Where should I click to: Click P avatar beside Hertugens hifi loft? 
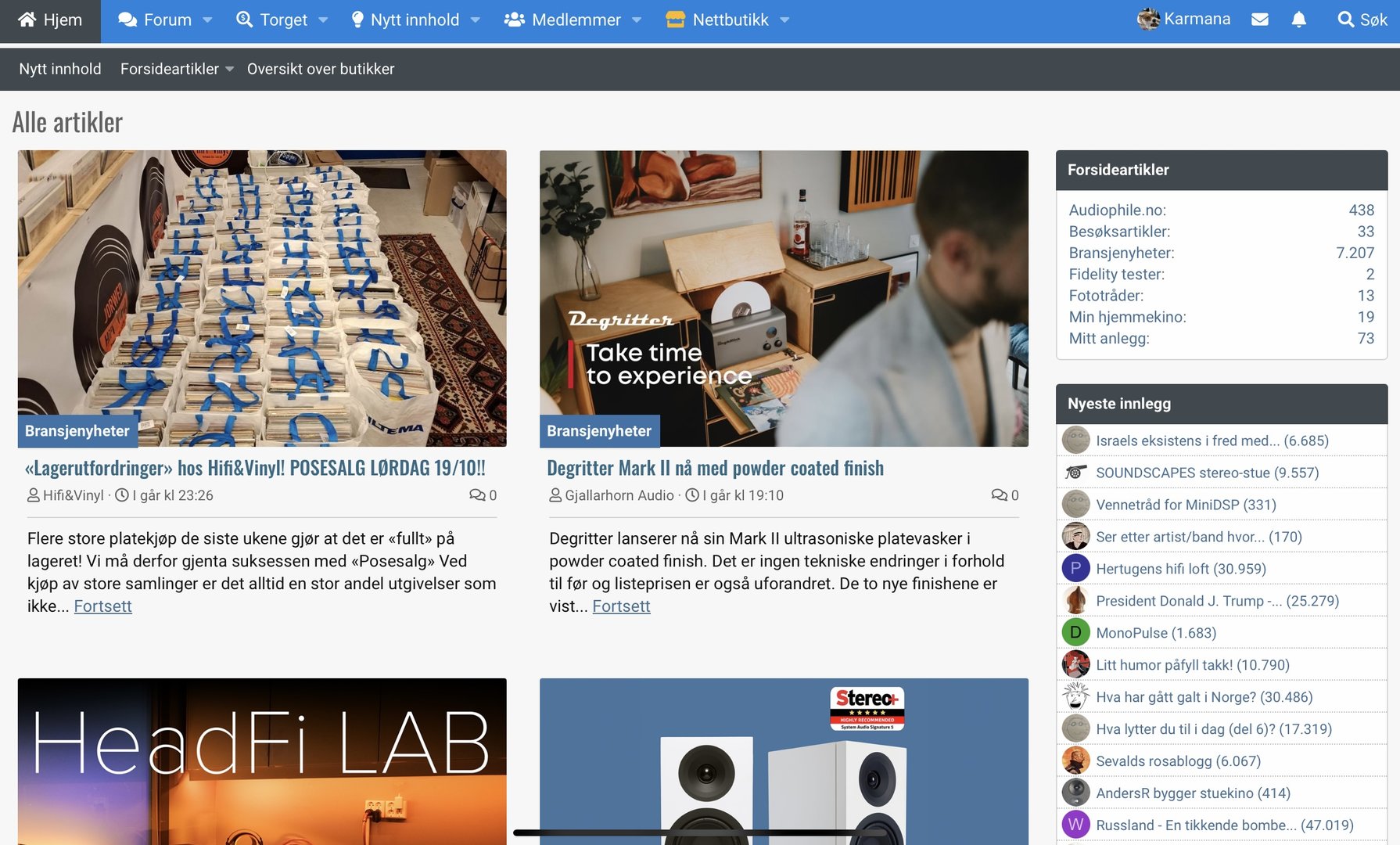point(1076,568)
